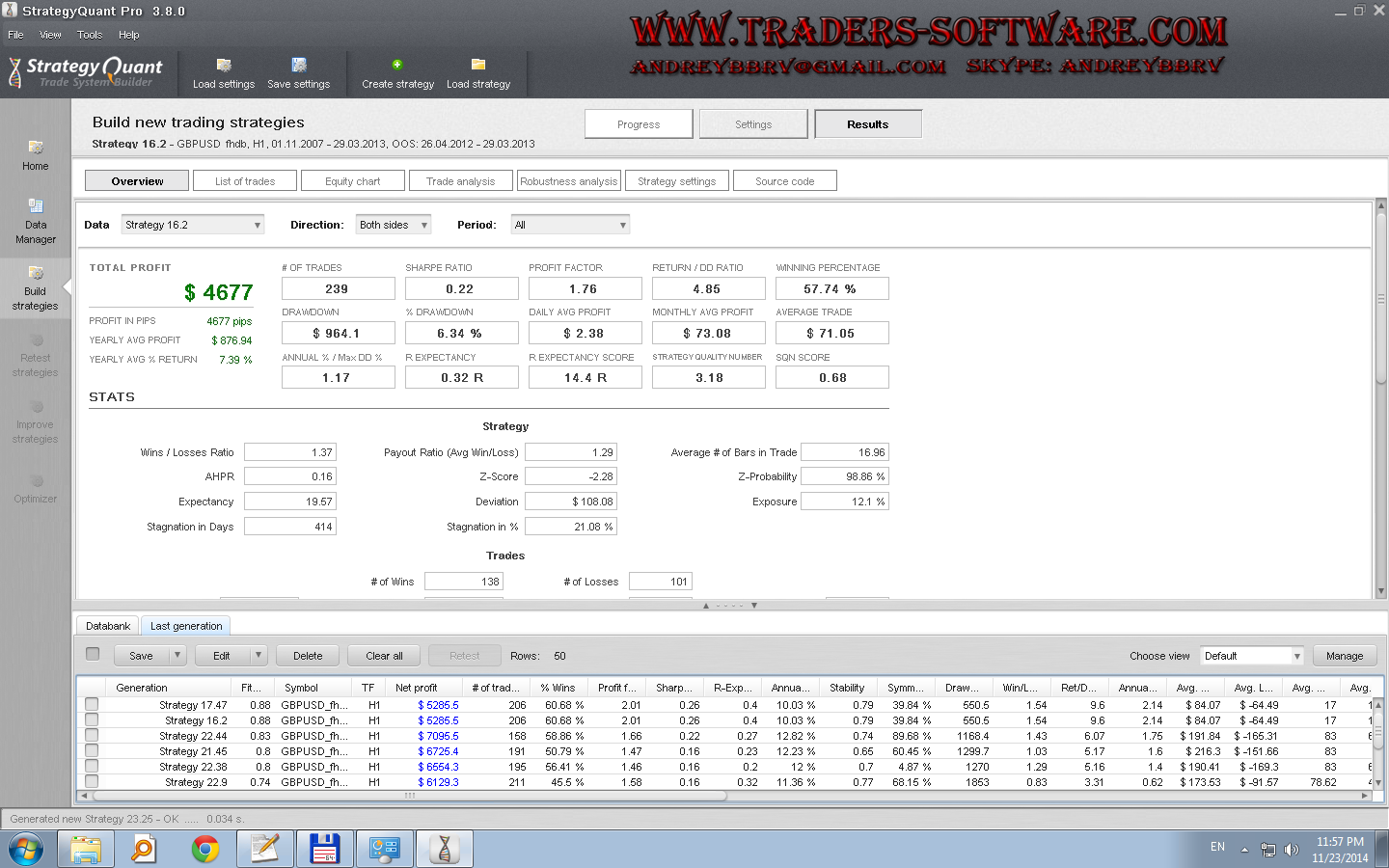Open the Choose view Default dropdown
Screen dimensions: 1389x868
[x=1251, y=656]
